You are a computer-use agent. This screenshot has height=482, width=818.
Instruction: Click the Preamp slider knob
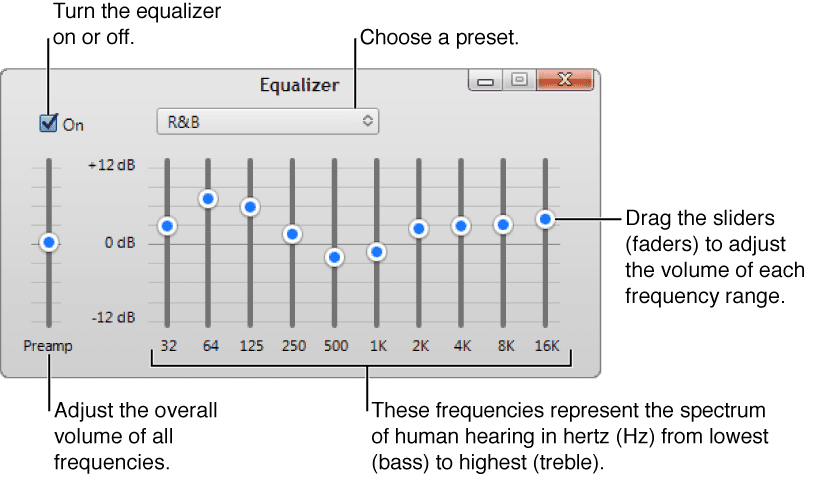tap(47, 242)
